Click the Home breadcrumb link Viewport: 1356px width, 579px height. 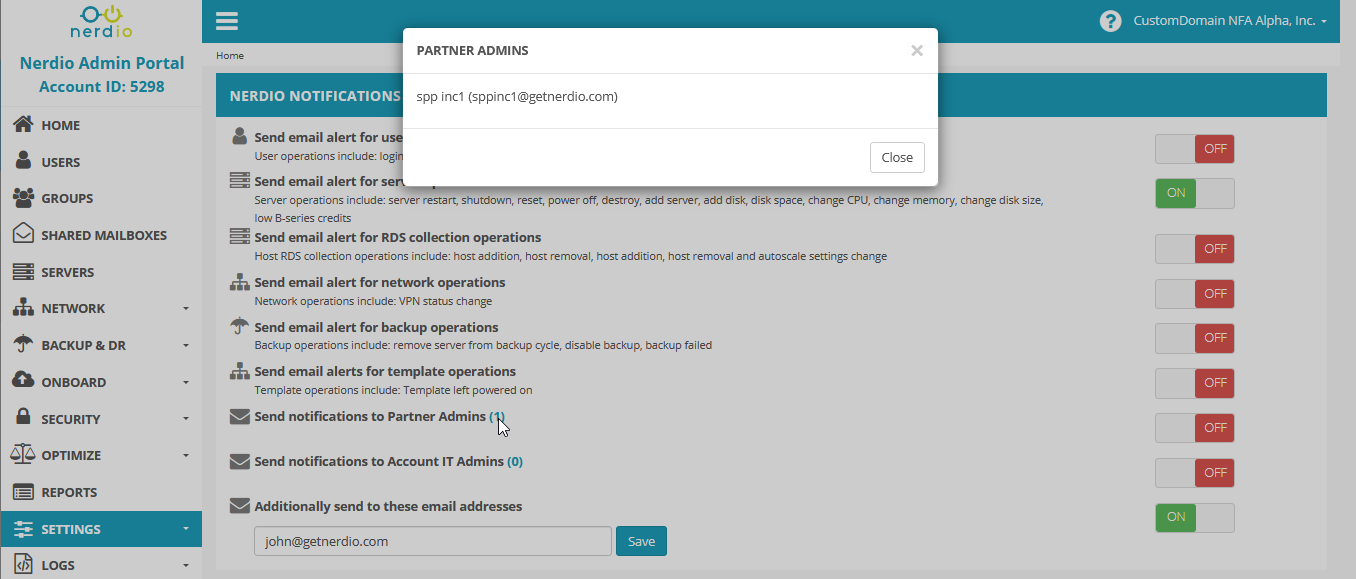tap(230, 56)
